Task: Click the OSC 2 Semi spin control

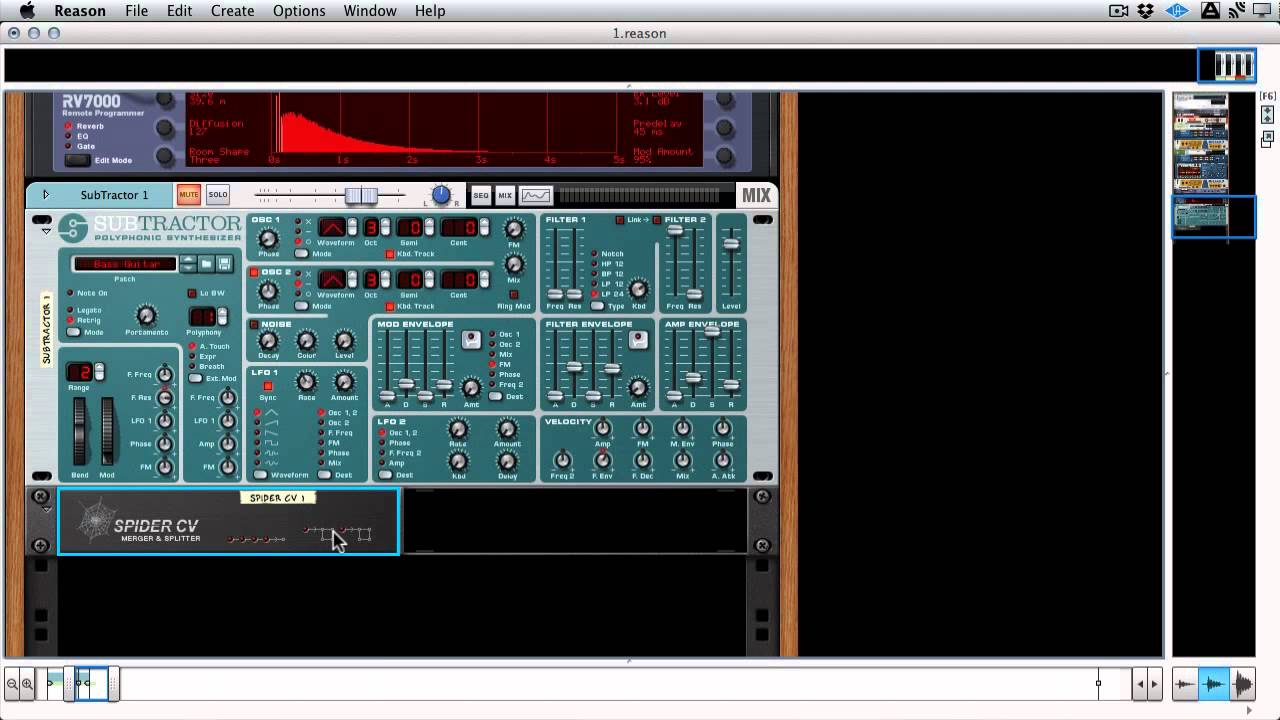Action: (430, 280)
